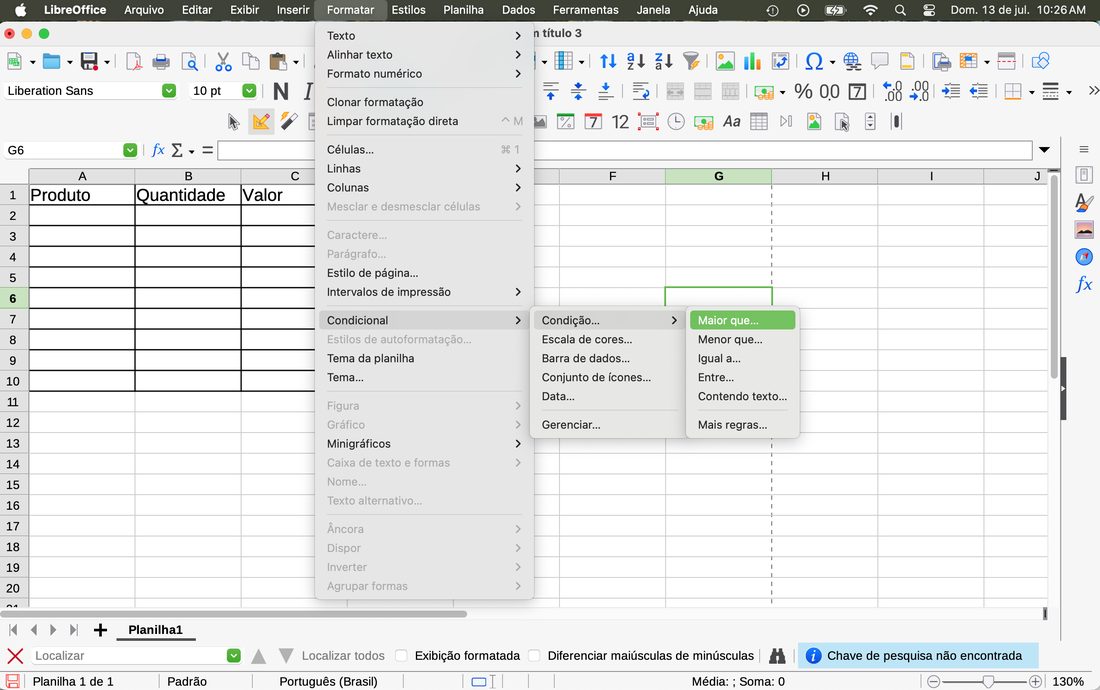Open the font size dropdown arrow
1100x690 pixels.
click(x=249, y=90)
